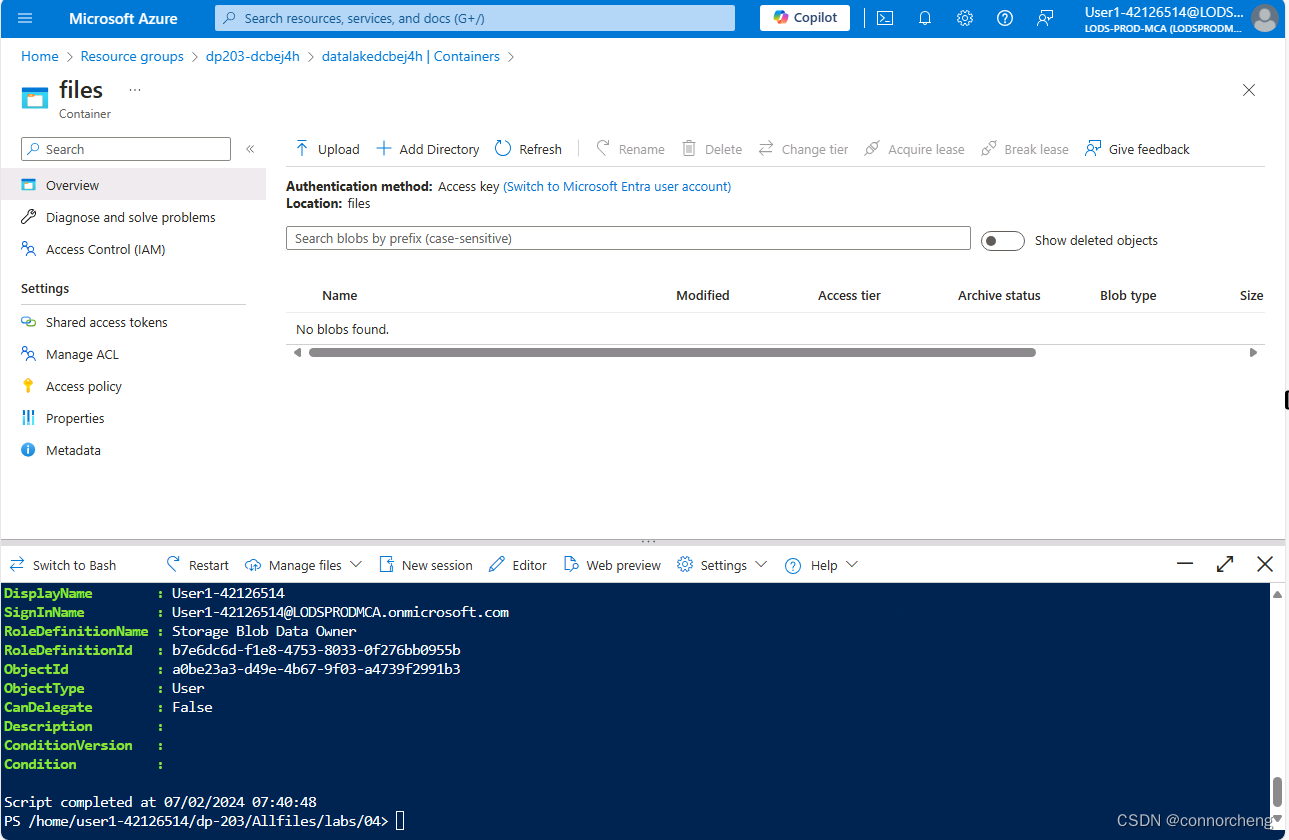Open Cloud Shell Settings dropdown
1289x840 pixels.
[722, 565]
